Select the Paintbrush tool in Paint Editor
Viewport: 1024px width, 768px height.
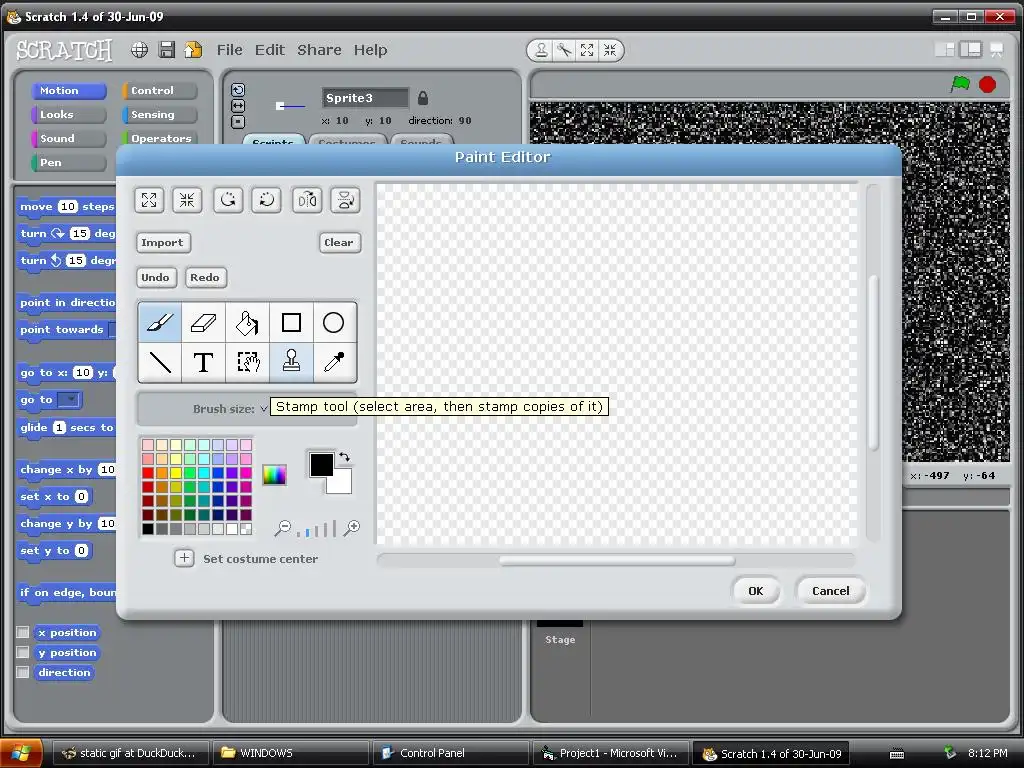point(160,323)
